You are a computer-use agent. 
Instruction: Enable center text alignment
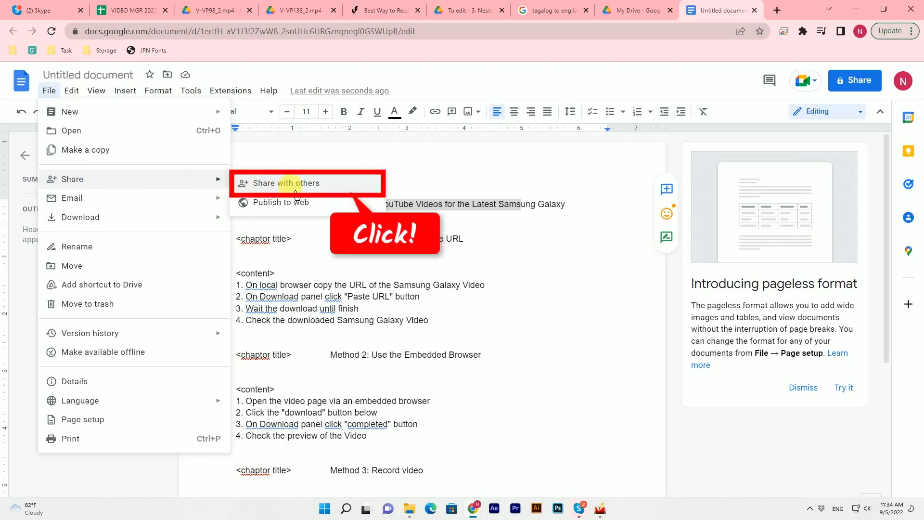point(514,111)
